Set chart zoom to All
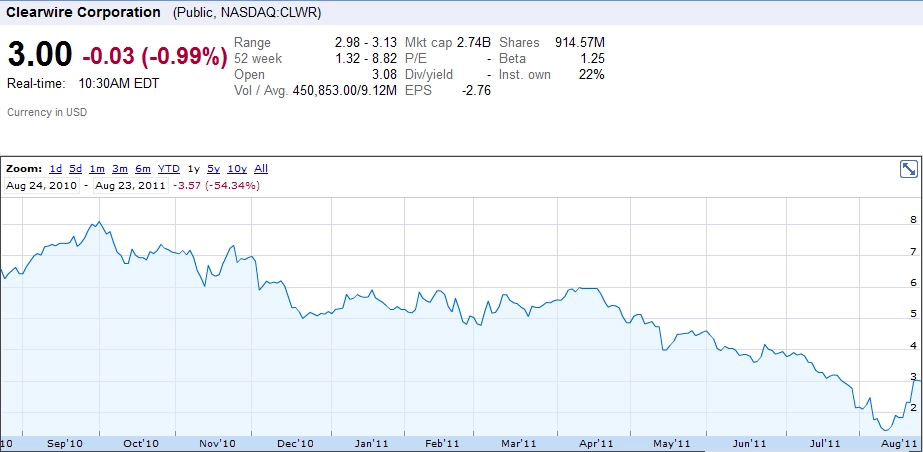The width and height of the screenshot is (923, 452). 261,169
